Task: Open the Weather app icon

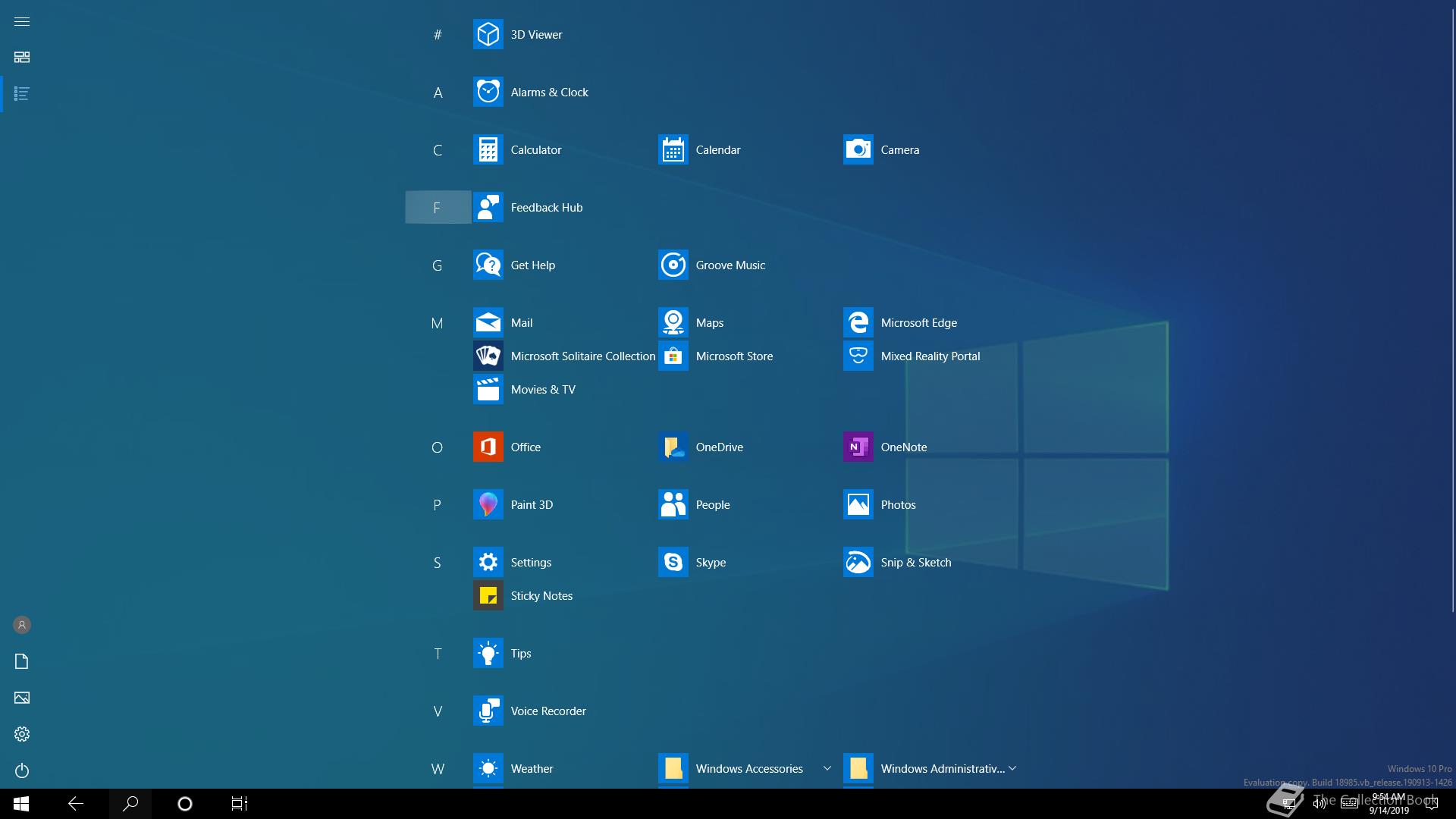Action: 488,768
